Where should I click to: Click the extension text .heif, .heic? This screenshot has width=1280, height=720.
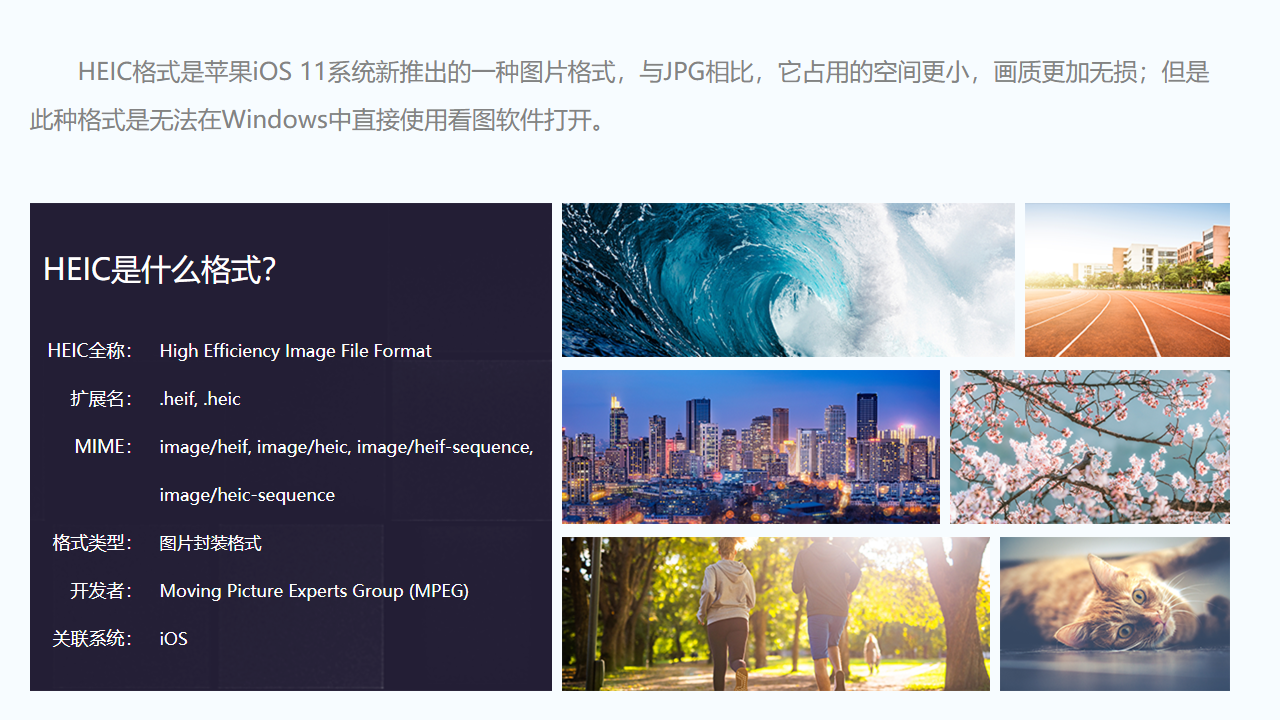pyautogui.click(x=199, y=398)
